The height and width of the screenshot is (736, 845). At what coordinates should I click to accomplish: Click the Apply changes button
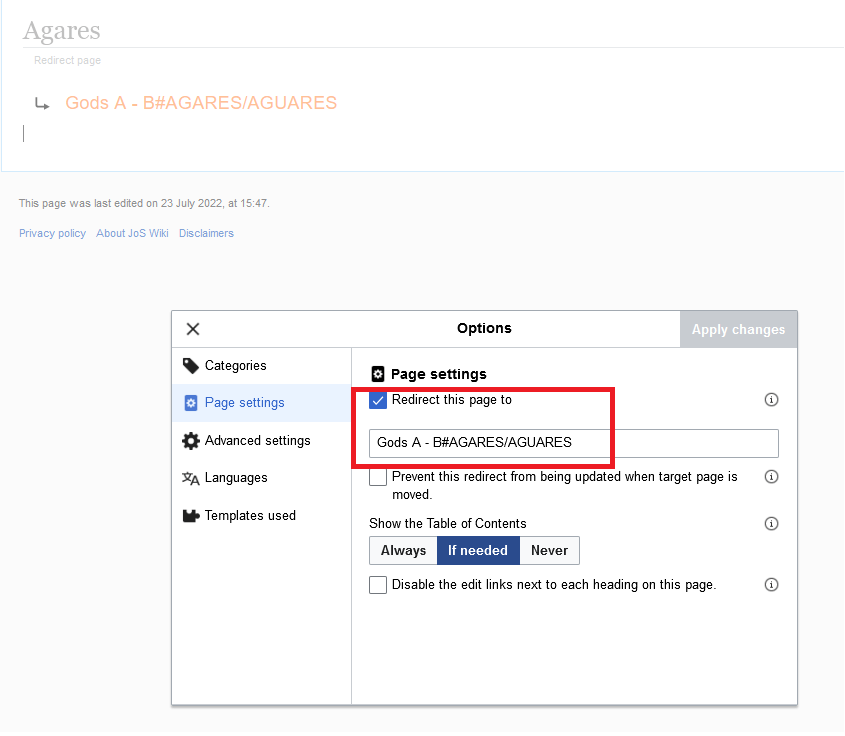(738, 329)
